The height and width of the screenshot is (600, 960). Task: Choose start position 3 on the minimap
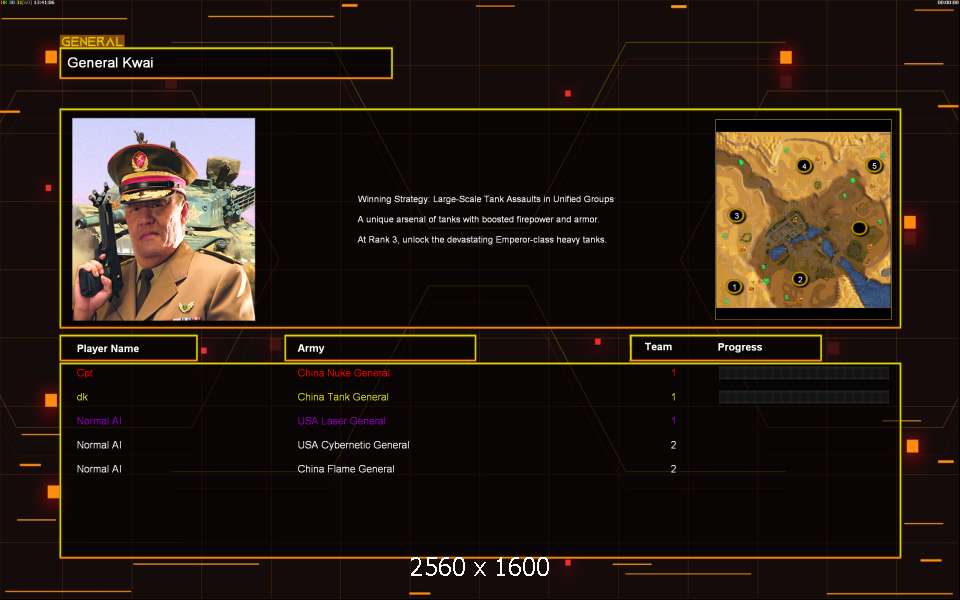pyautogui.click(x=736, y=215)
